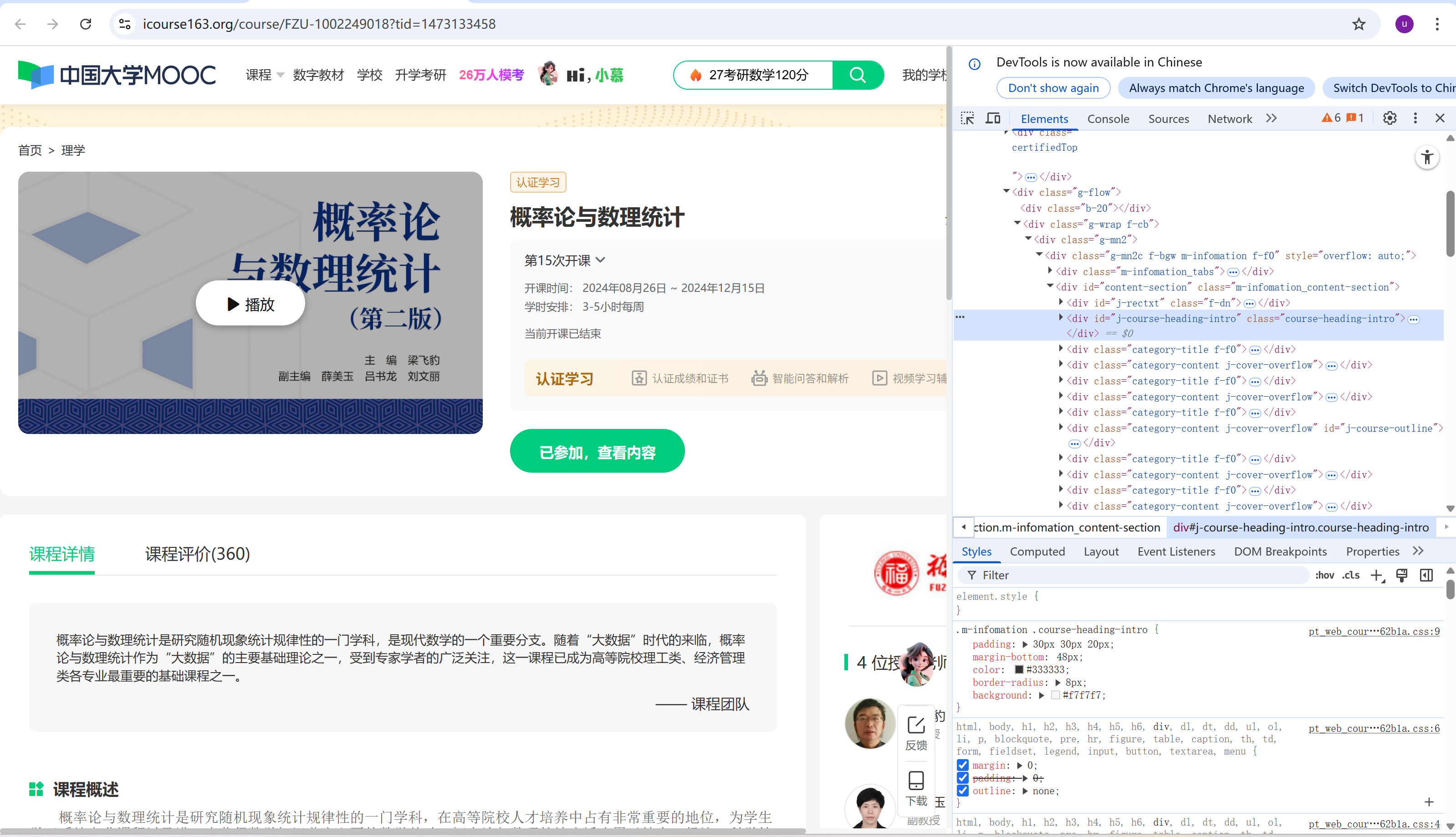Image resolution: width=1456 pixels, height=837 pixels.
Task: Open DevTools settings gear
Action: [x=1390, y=118]
